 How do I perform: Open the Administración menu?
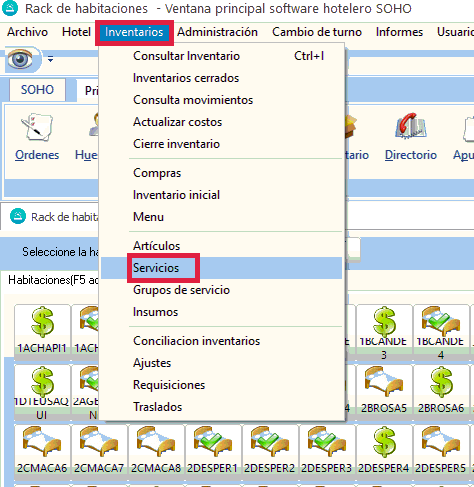click(217, 32)
